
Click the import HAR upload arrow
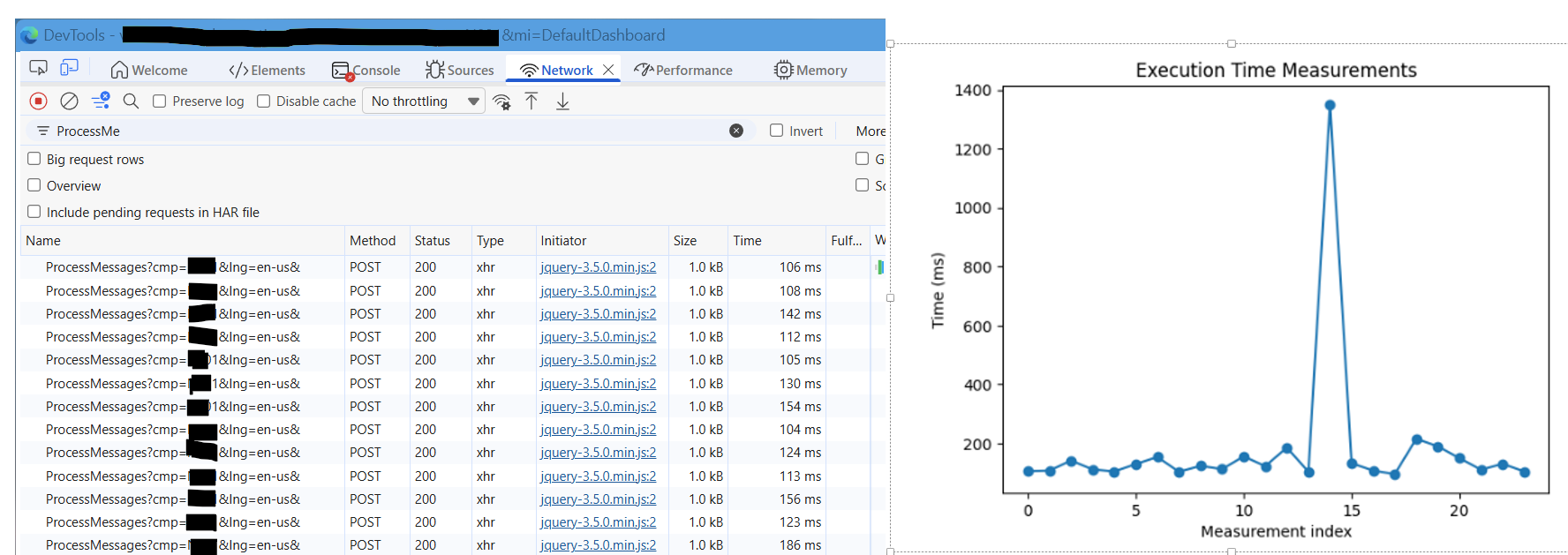click(x=531, y=101)
